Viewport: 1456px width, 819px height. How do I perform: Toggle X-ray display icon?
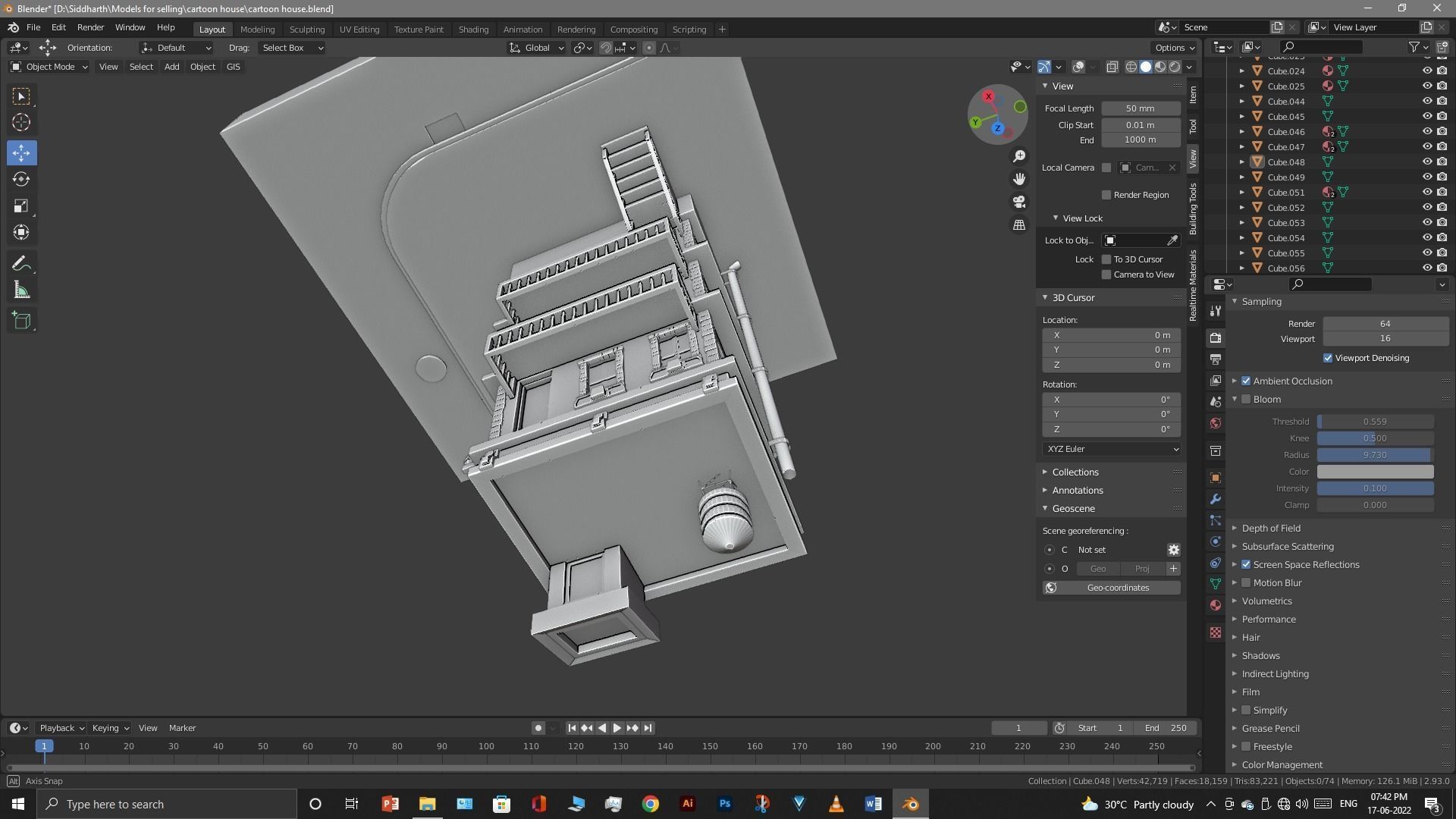[x=1112, y=67]
